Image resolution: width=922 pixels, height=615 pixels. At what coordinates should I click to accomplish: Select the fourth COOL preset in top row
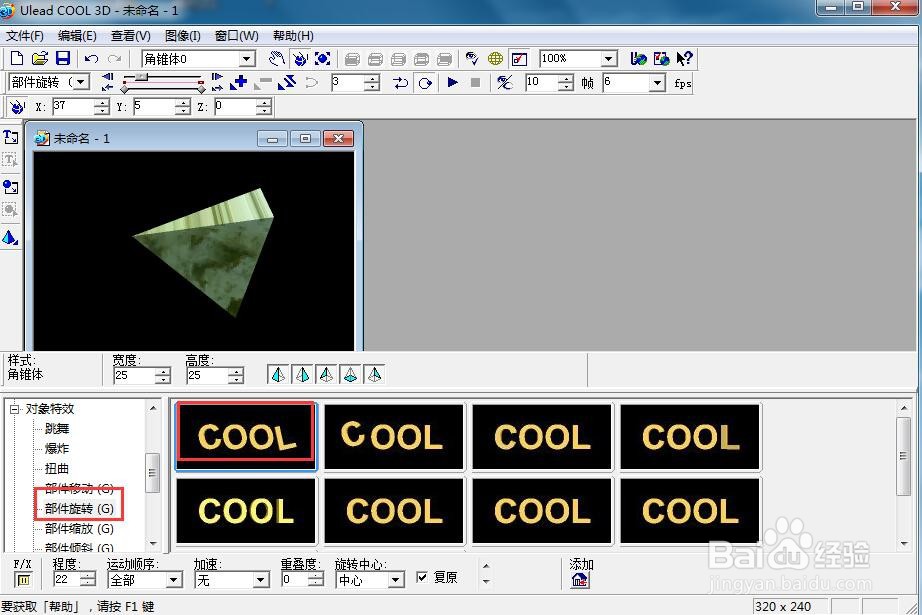[x=690, y=436]
